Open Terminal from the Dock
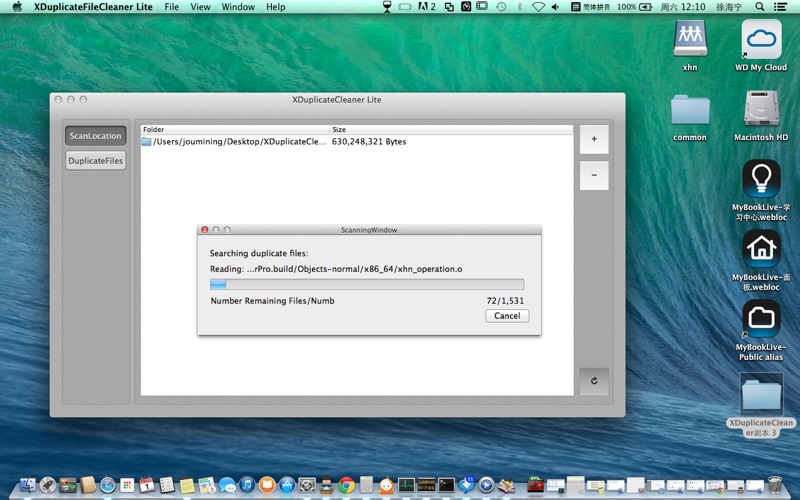 [446, 485]
